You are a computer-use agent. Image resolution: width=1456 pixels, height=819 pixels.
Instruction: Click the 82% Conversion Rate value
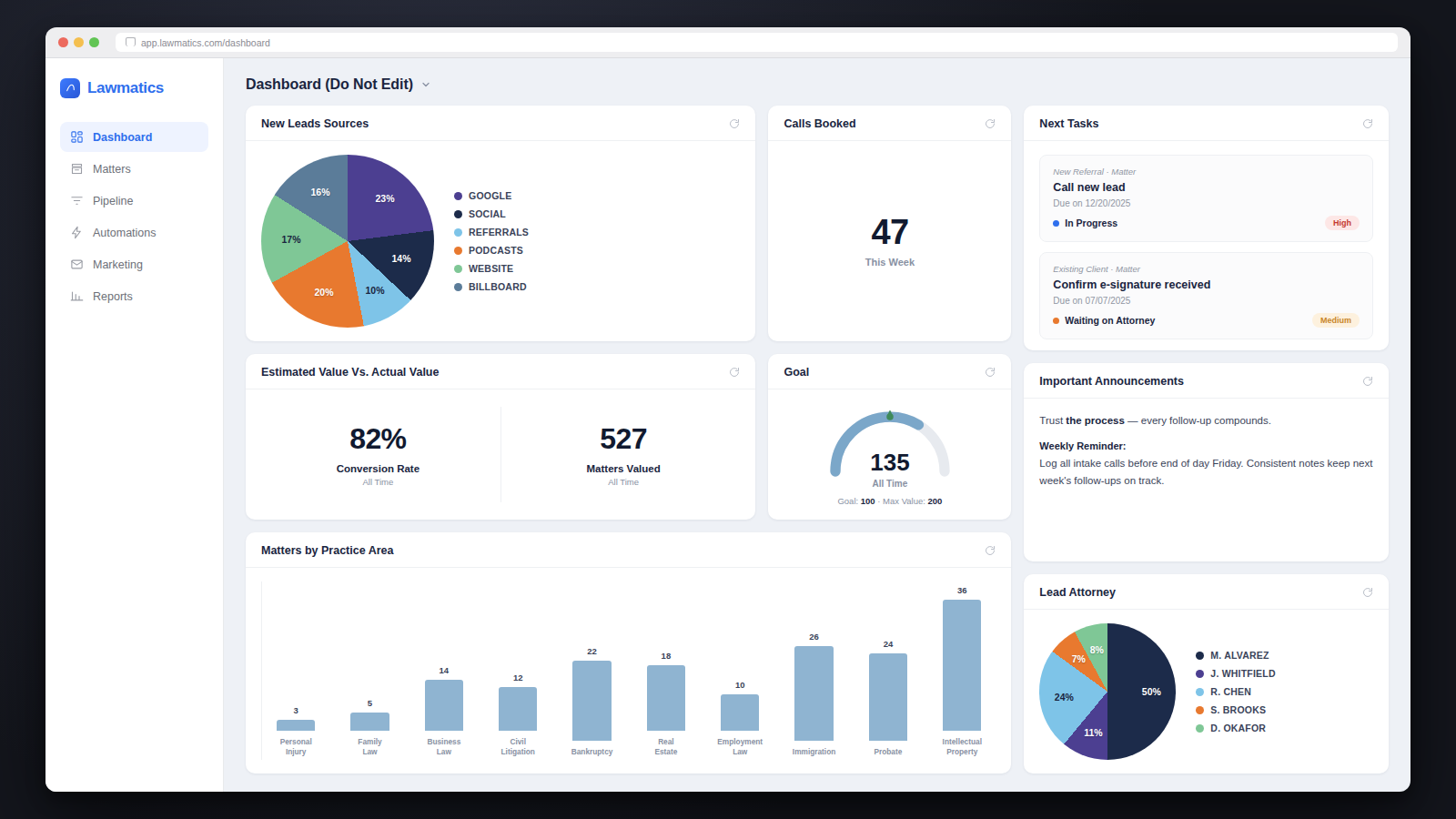click(378, 439)
